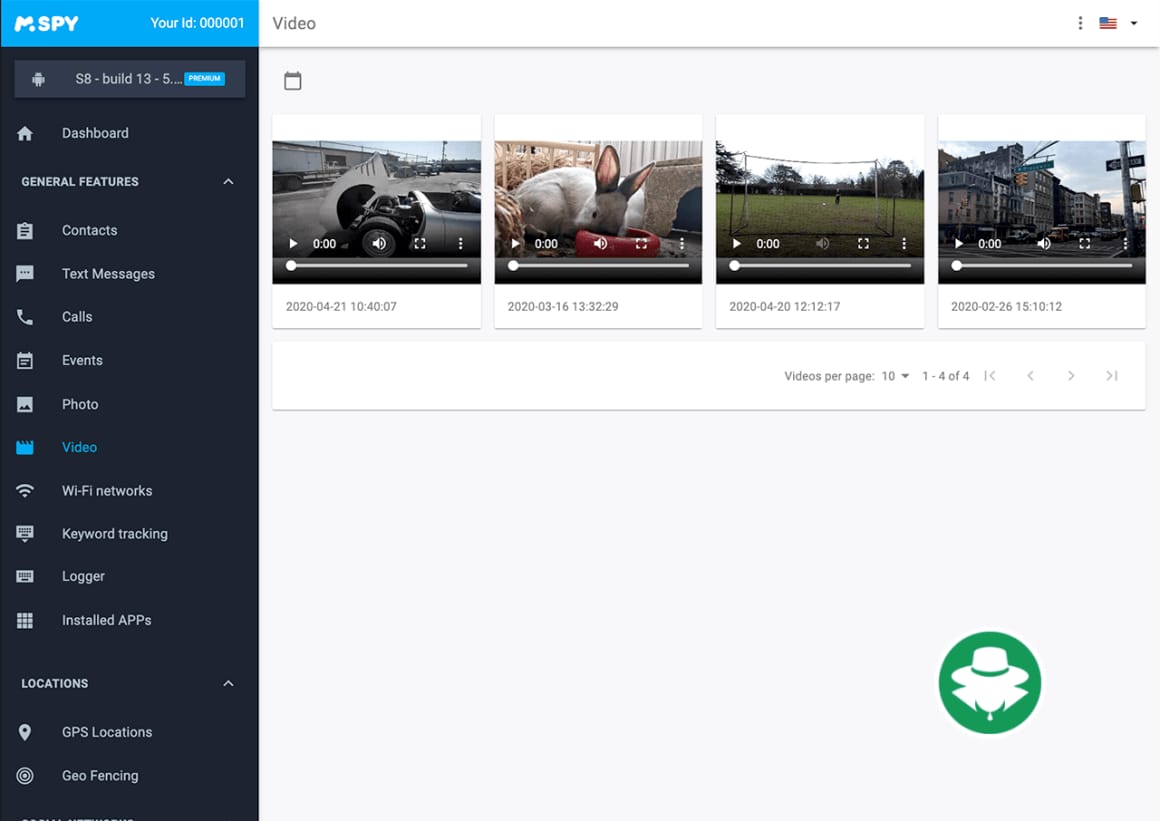Open Text Messages from the sidebar
The image size is (1160, 821).
click(24, 273)
